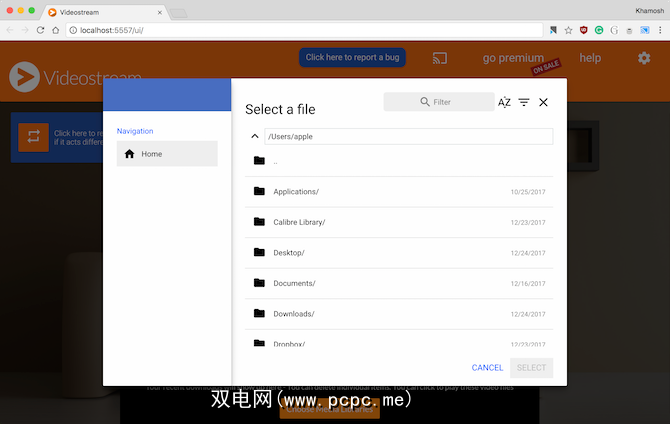
Task: Click the orange repeat arrows icon
Action: click(x=33, y=137)
